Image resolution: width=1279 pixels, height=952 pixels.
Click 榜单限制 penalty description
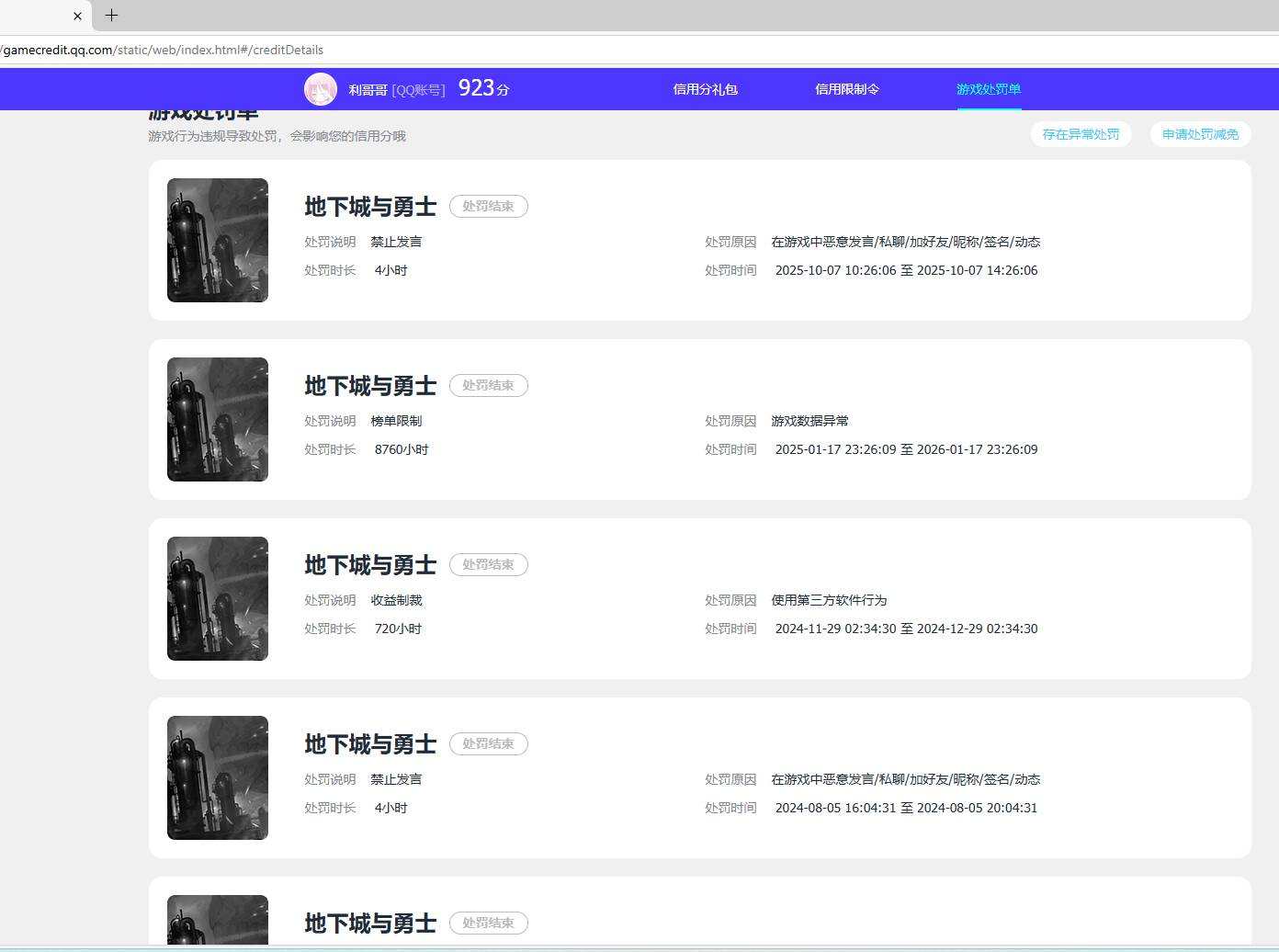pos(396,421)
